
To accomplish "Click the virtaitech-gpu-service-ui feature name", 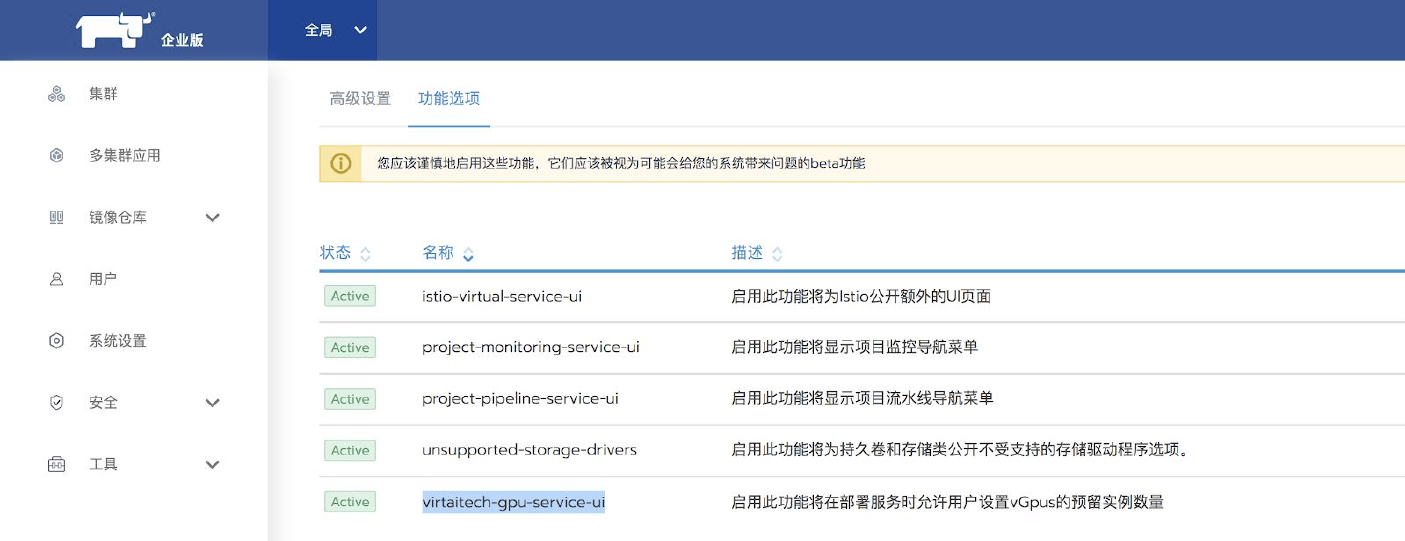I will [513, 502].
